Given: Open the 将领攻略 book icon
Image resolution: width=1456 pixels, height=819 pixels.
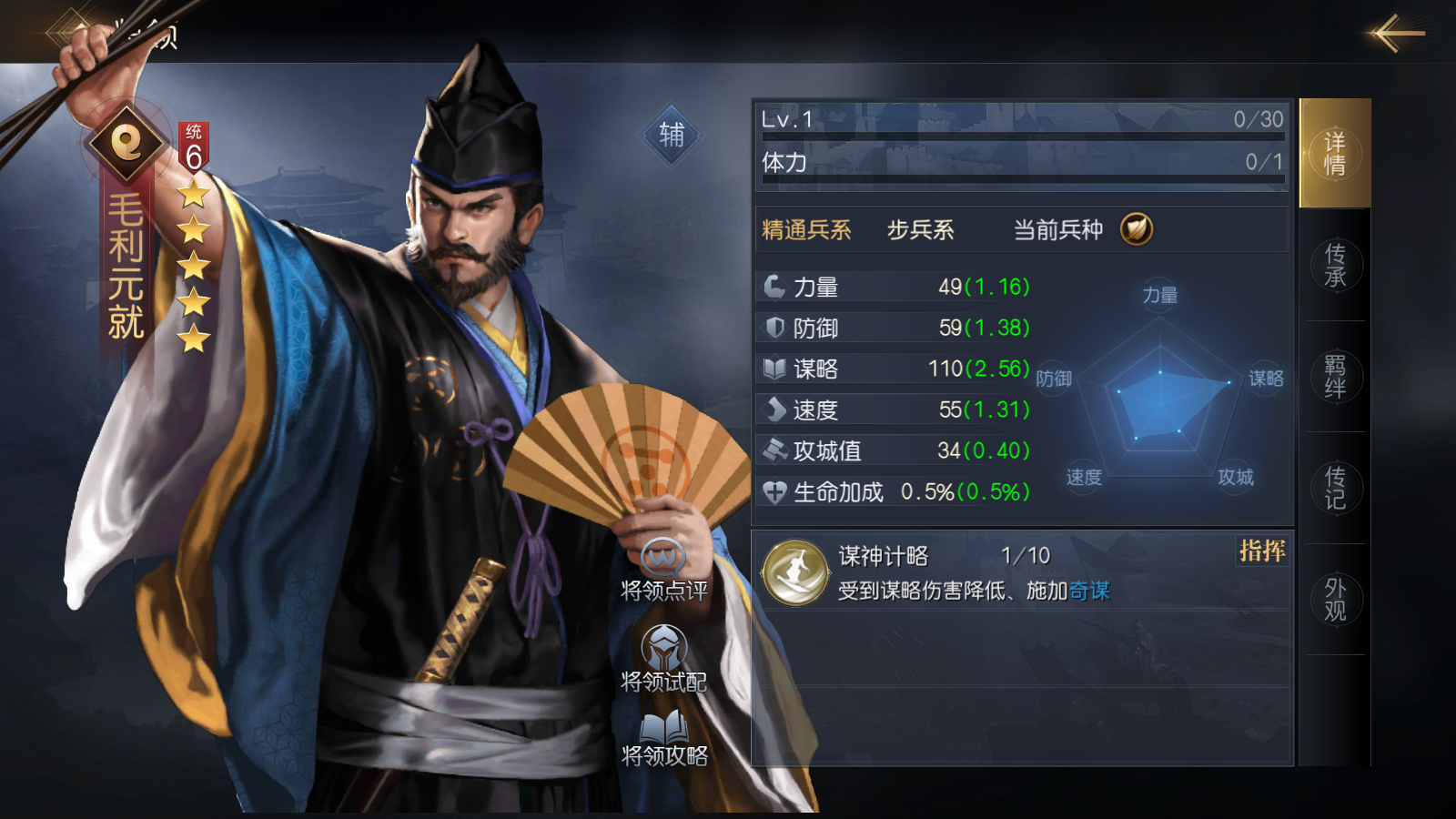Looking at the screenshot, I should click(664, 728).
